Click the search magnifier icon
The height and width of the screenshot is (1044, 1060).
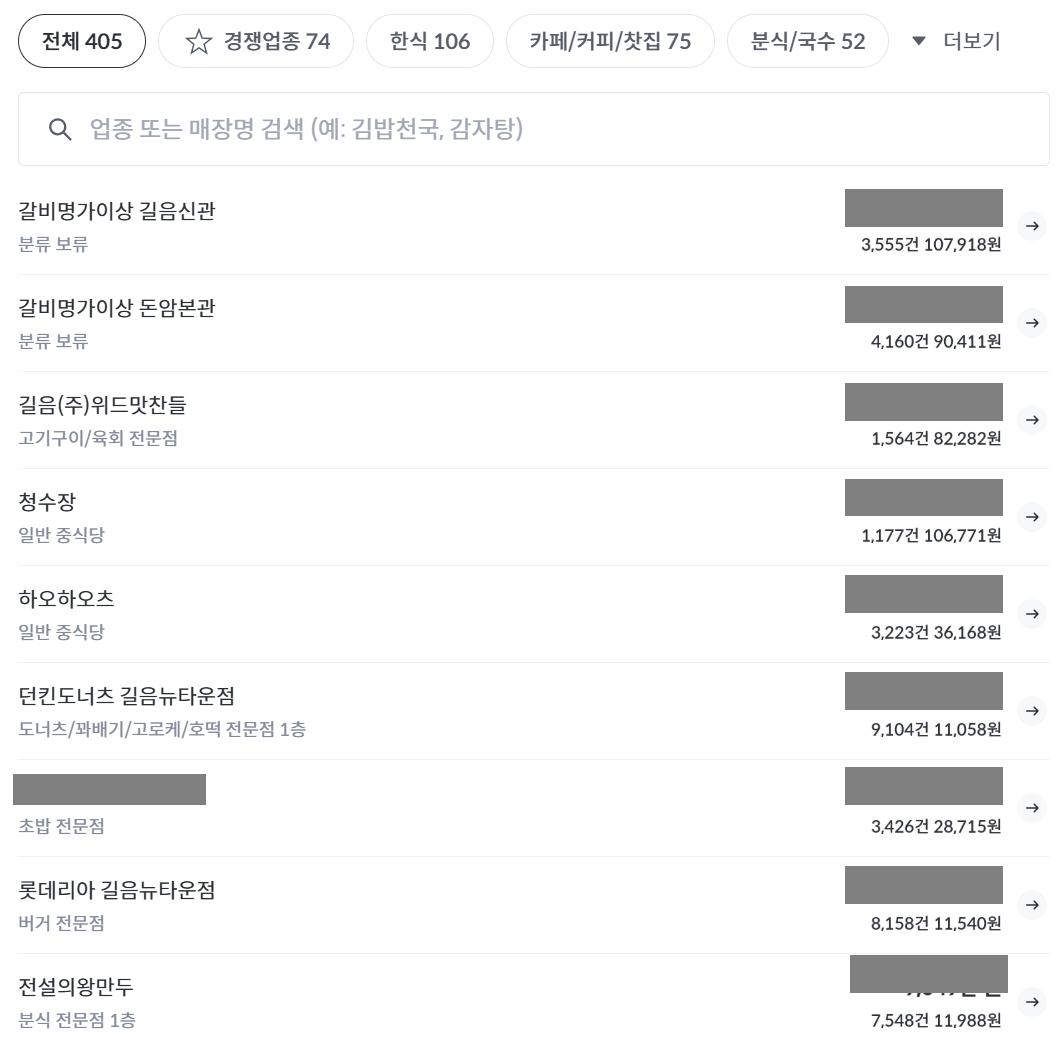tap(60, 130)
